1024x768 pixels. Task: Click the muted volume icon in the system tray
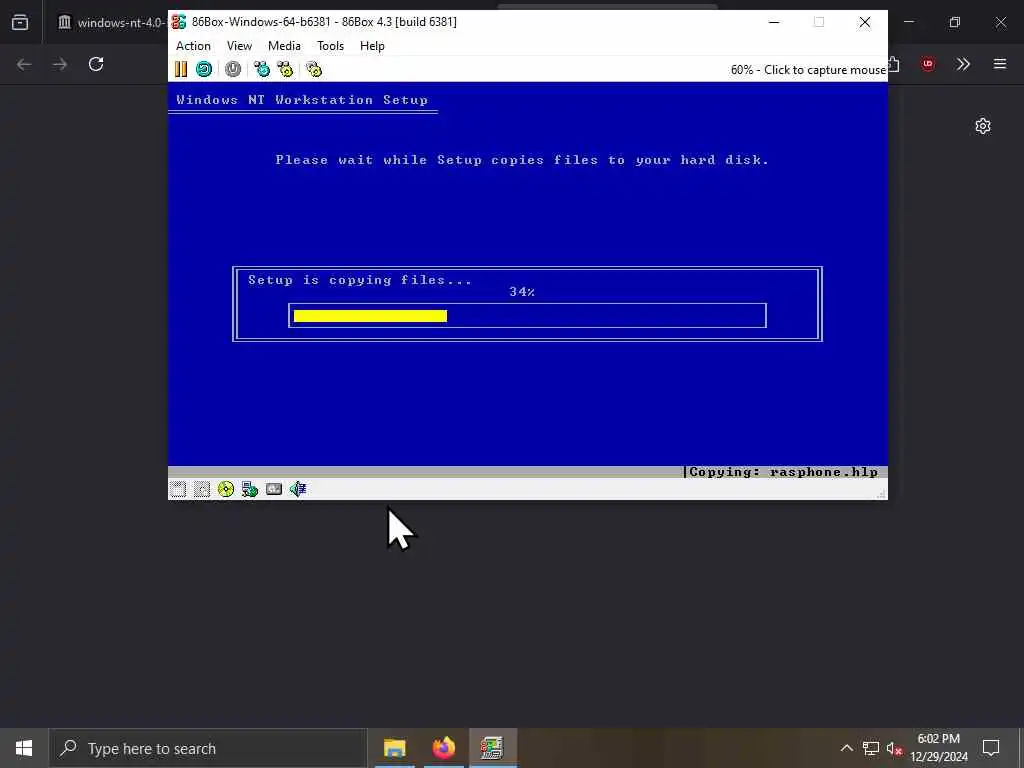pyautogui.click(x=895, y=748)
